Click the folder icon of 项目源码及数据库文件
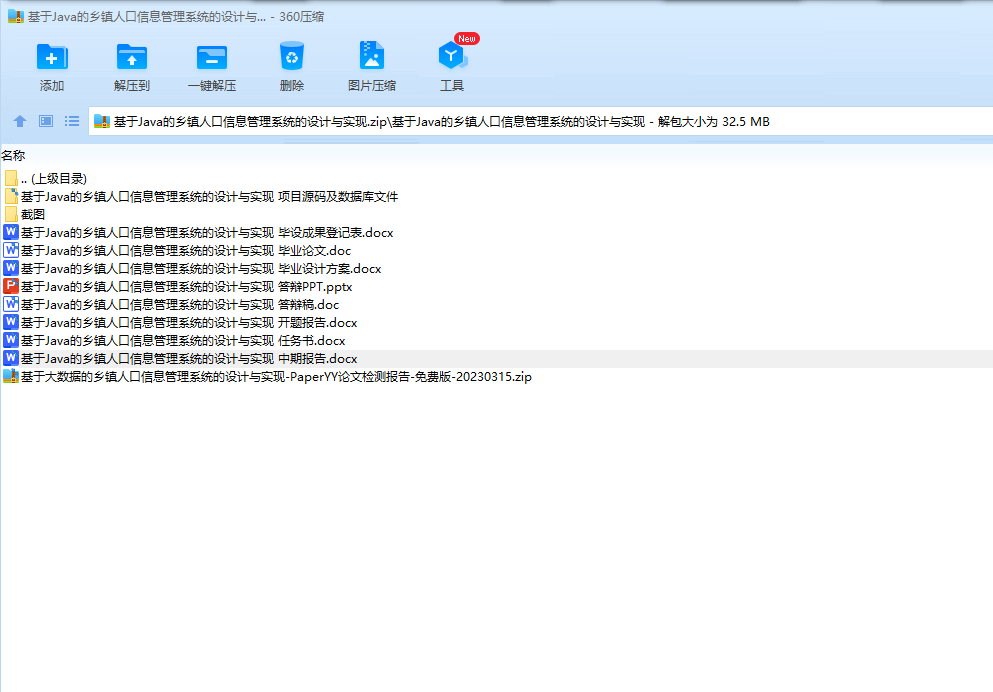 tap(11, 196)
